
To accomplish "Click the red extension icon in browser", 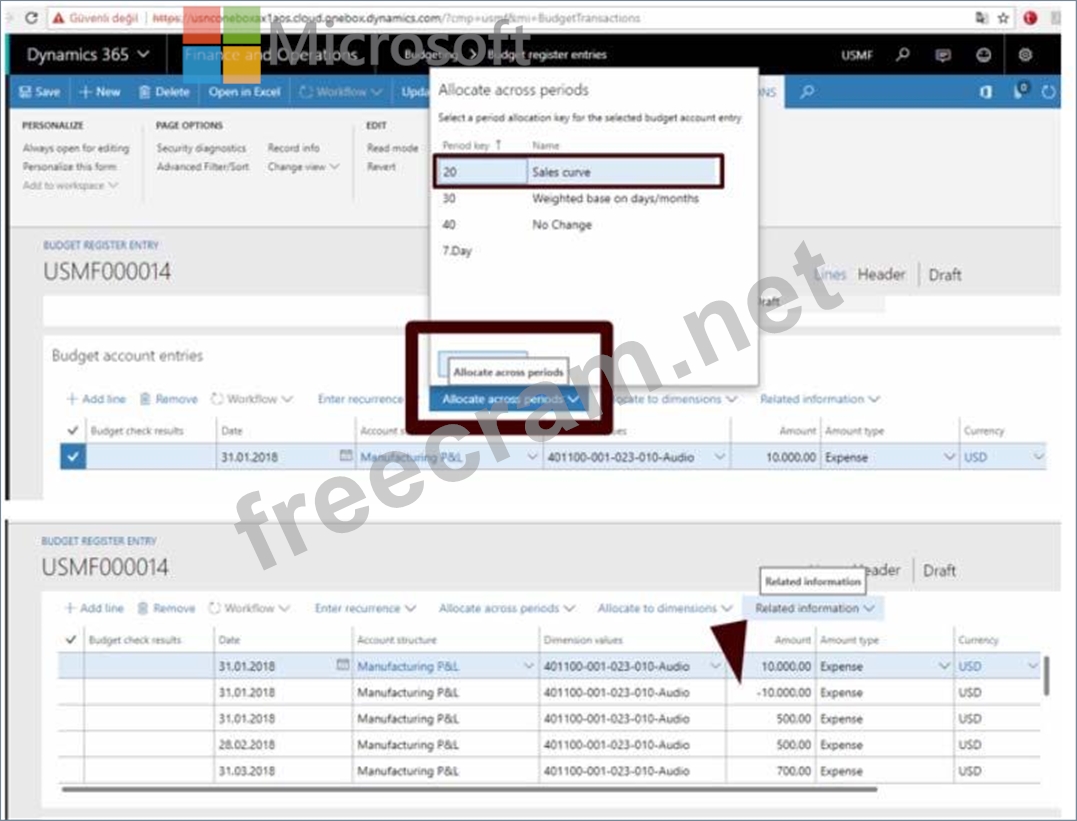I will click(1030, 19).
